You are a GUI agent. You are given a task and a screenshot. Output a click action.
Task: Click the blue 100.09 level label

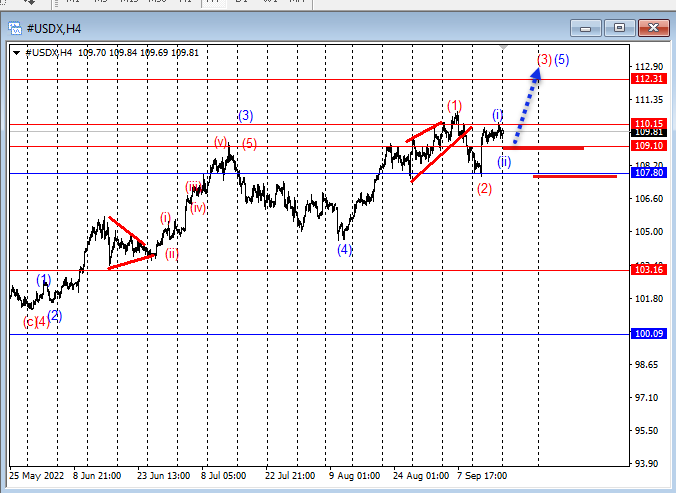click(x=648, y=334)
